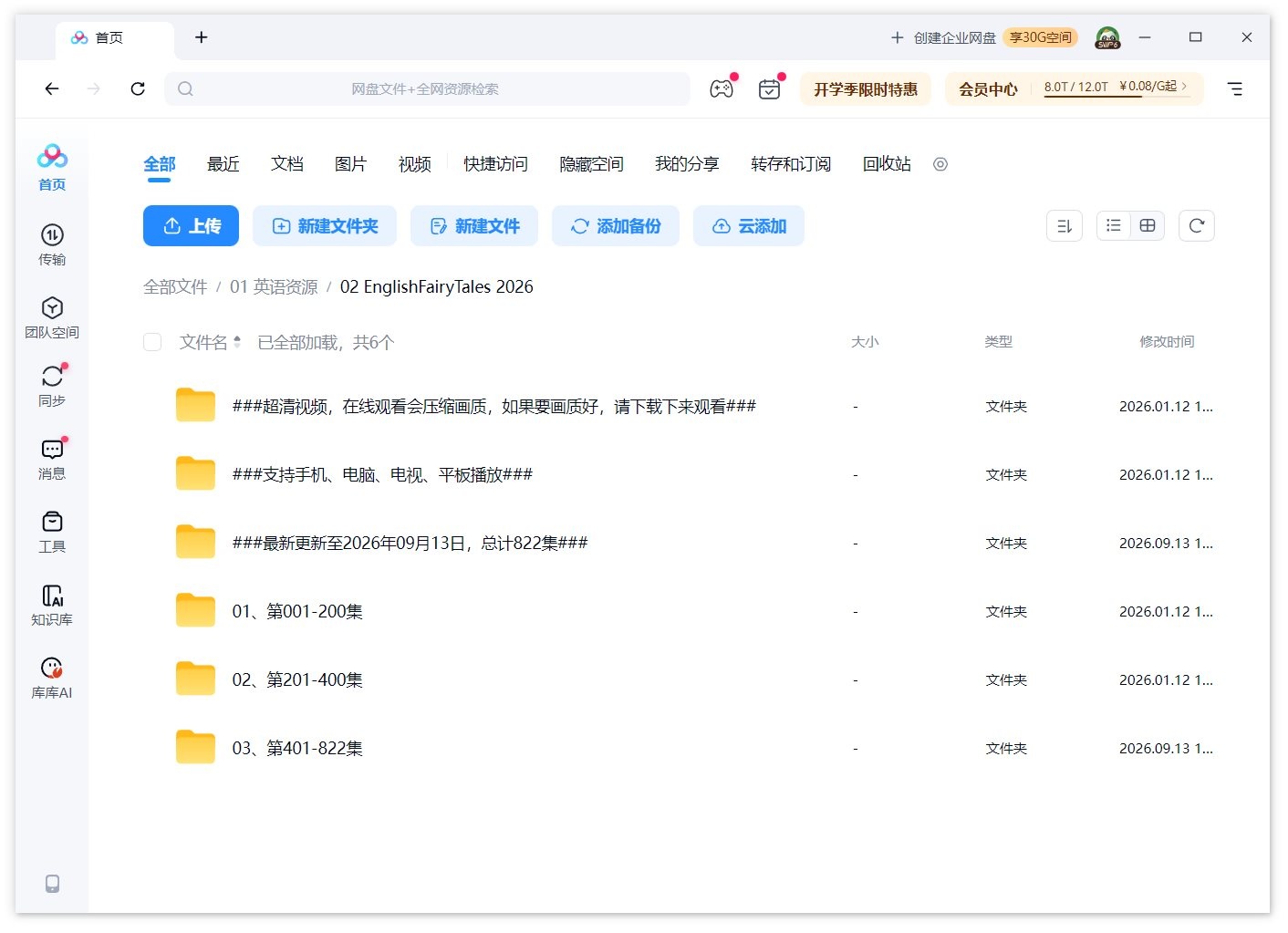Open 知识库 knowledge base sidebar icon

[x=52, y=605]
